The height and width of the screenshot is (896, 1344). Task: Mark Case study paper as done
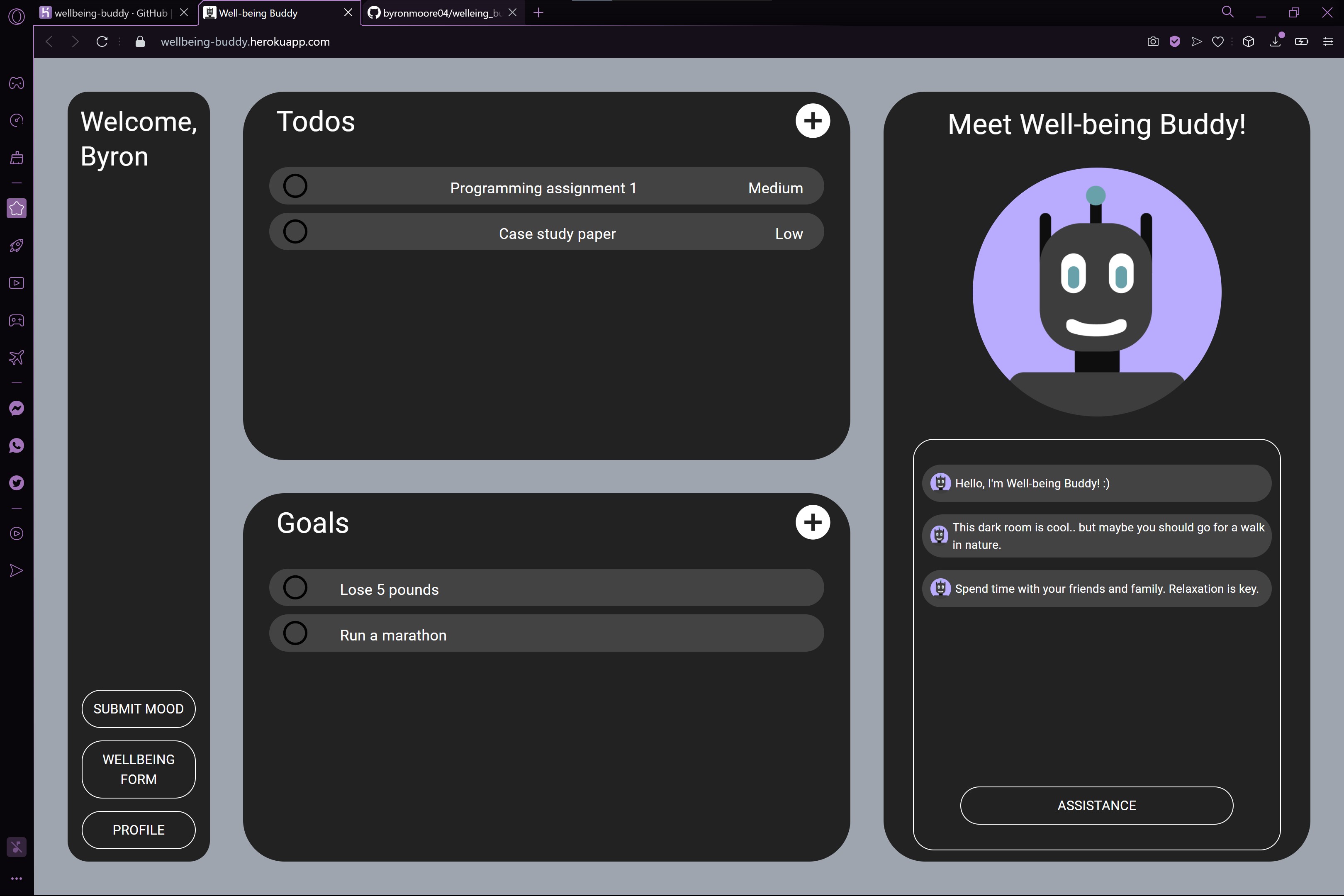pos(295,232)
